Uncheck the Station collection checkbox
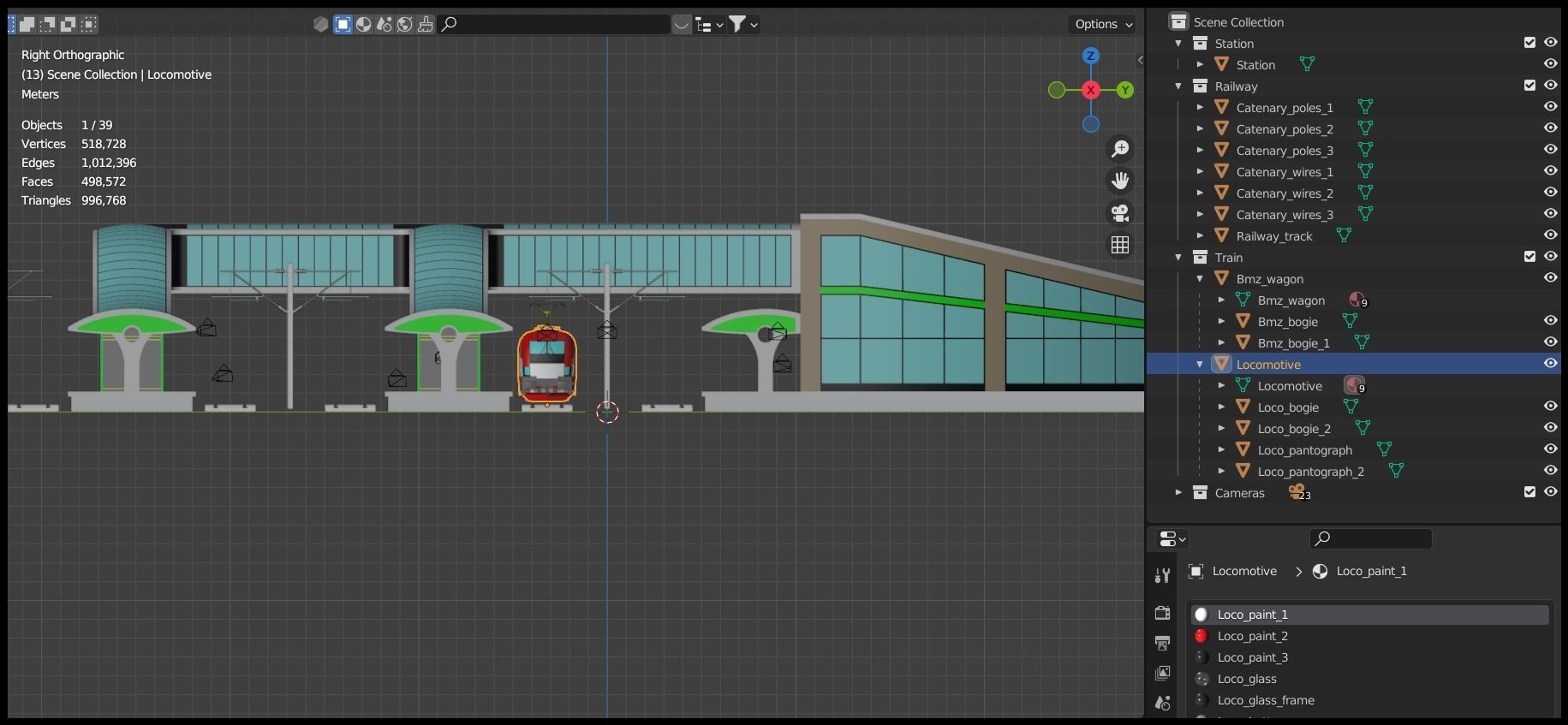The height and width of the screenshot is (725, 1568). pyautogui.click(x=1529, y=43)
